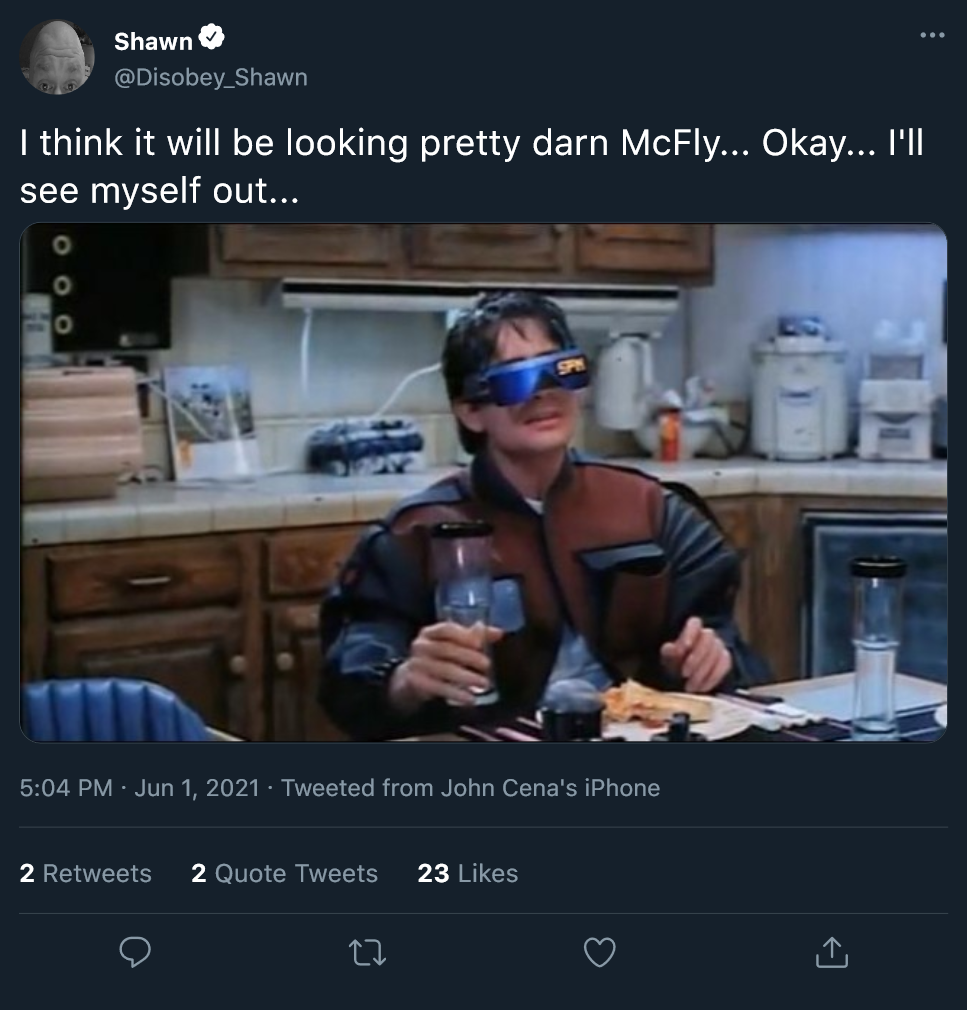The width and height of the screenshot is (967, 1010).
Task: Open Shawn's profile avatar picture
Action: pyautogui.click(x=57, y=58)
